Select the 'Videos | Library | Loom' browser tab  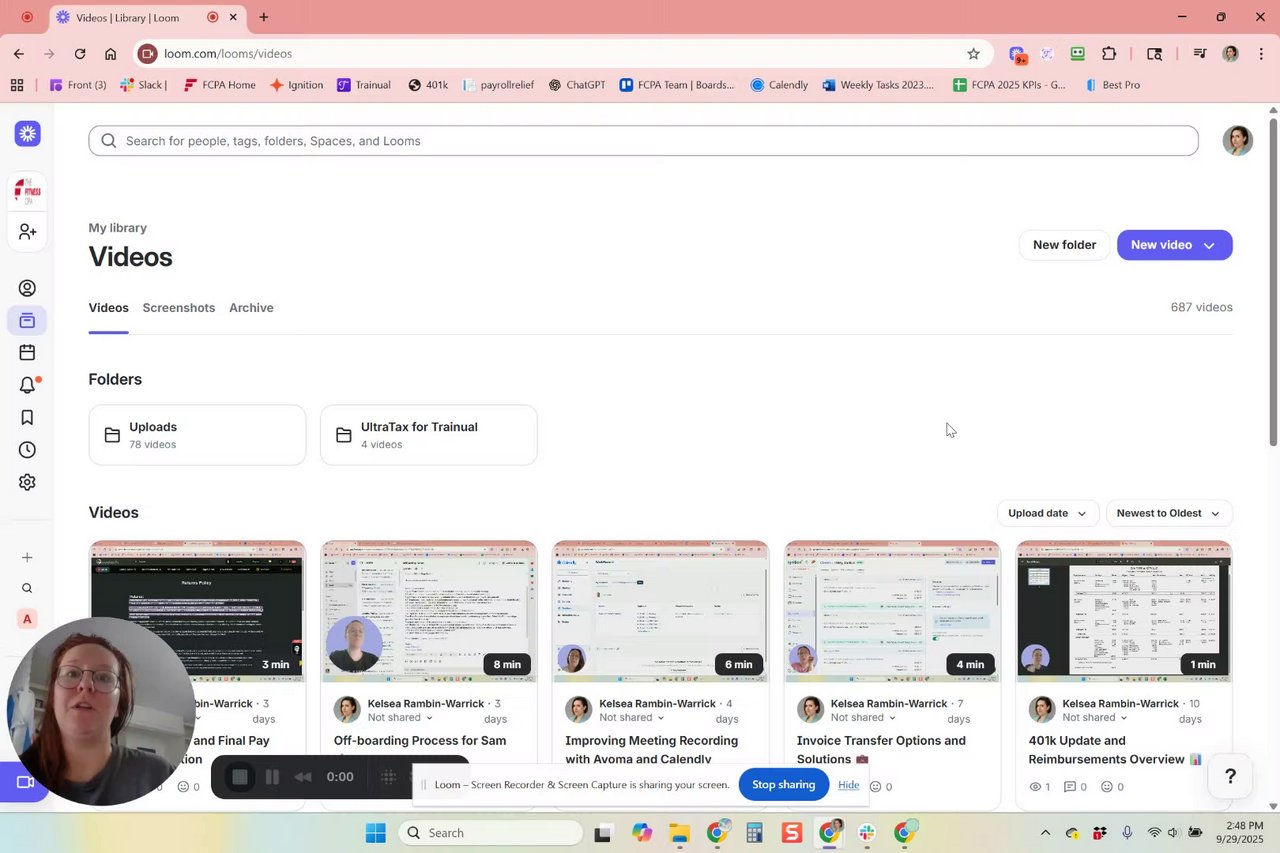[146, 17]
